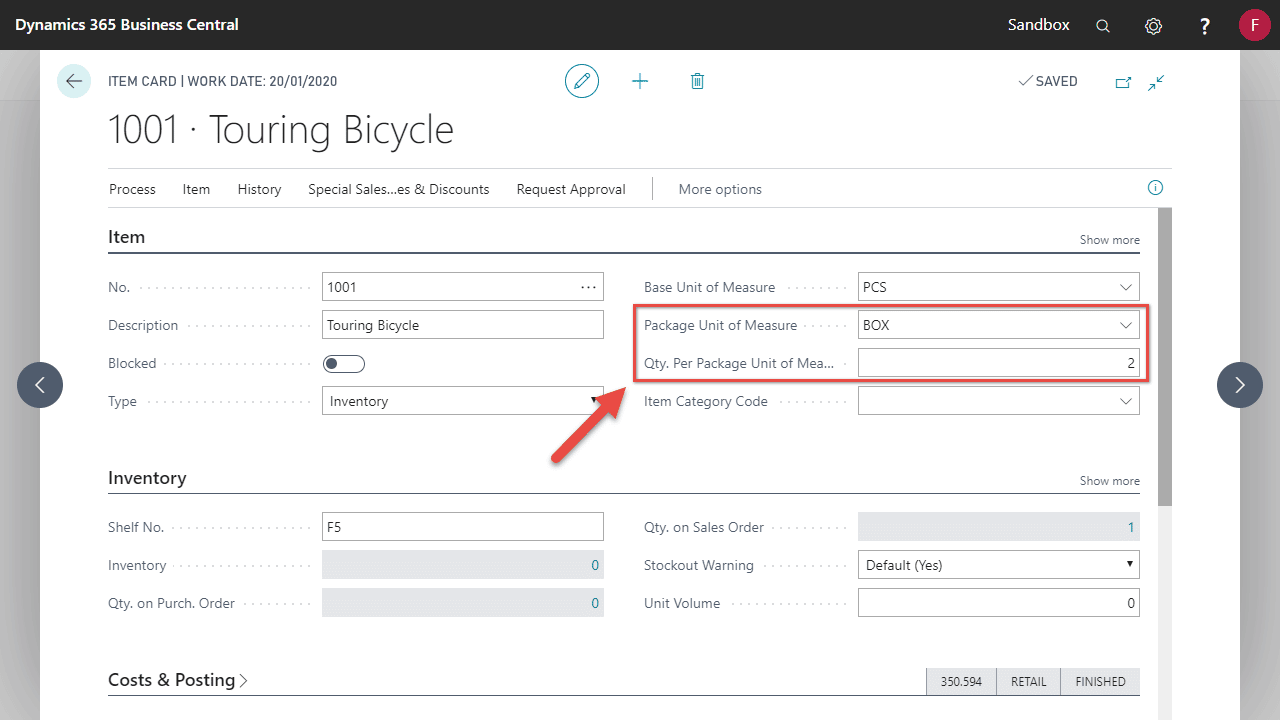Click the Unit Volume input field
Viewport: 1280px width, 720px height.
click(999, 603)
